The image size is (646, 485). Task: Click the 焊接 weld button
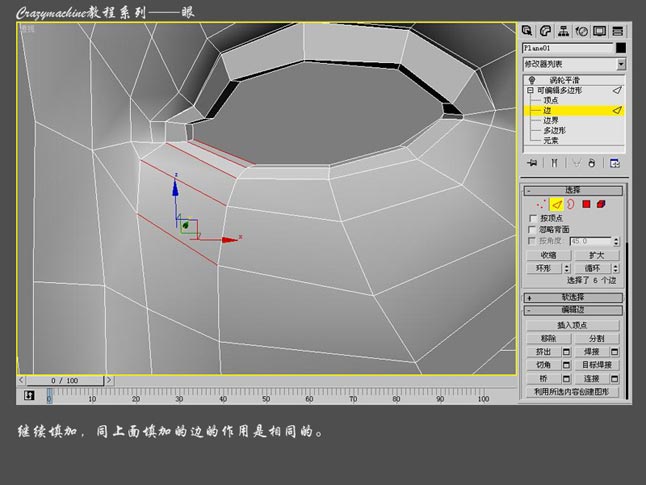tap(592, 352)
